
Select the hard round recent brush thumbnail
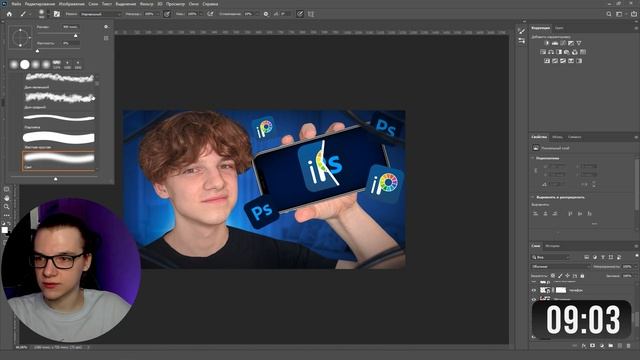point(25,64)
